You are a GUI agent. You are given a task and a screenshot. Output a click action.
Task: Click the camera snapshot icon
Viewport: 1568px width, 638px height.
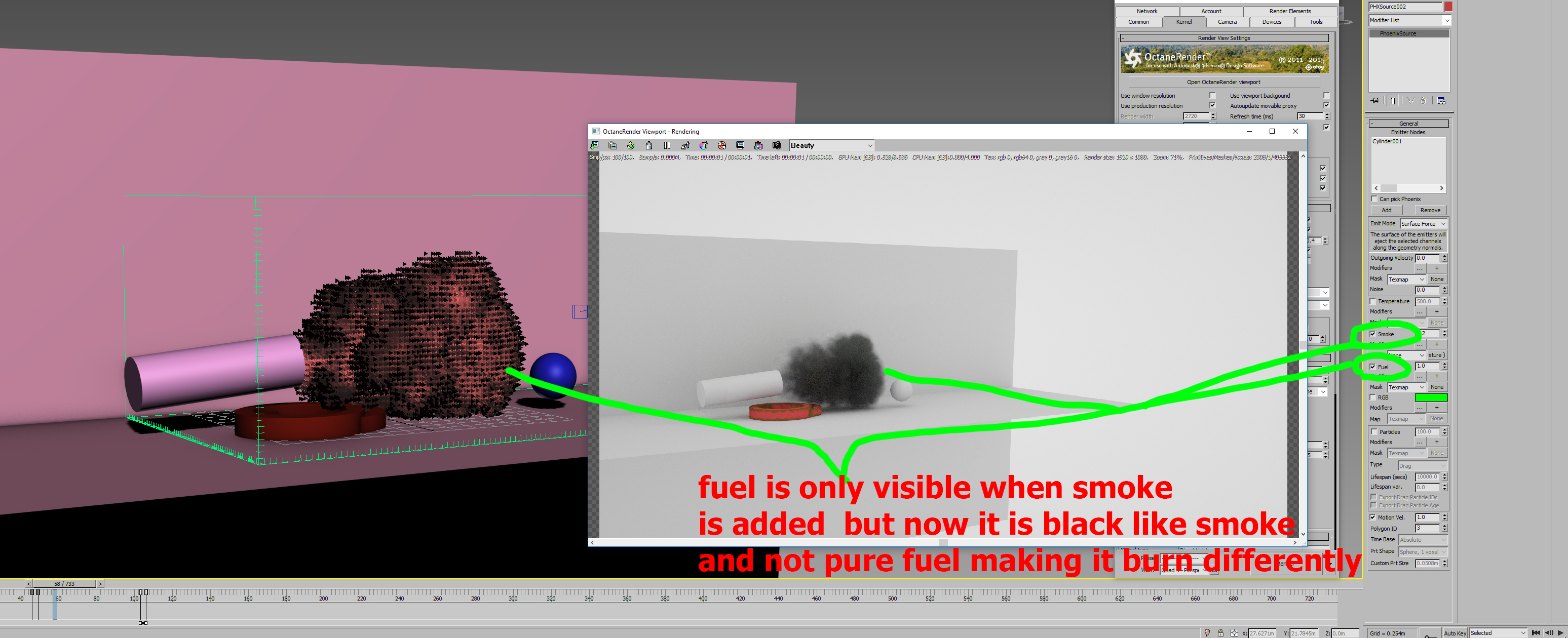coord(777,145)
